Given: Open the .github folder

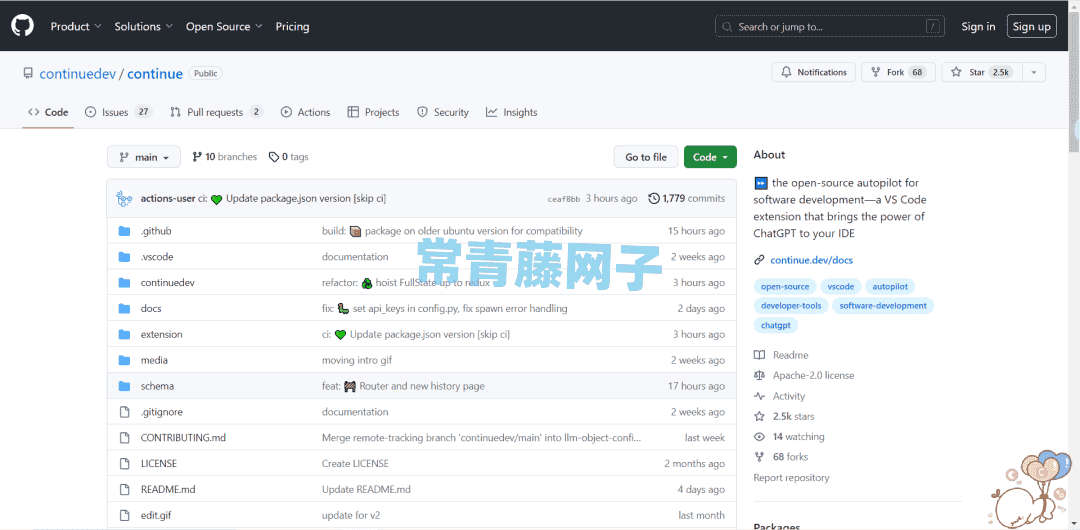Looking at the screenshot, I should pos(156,231).
